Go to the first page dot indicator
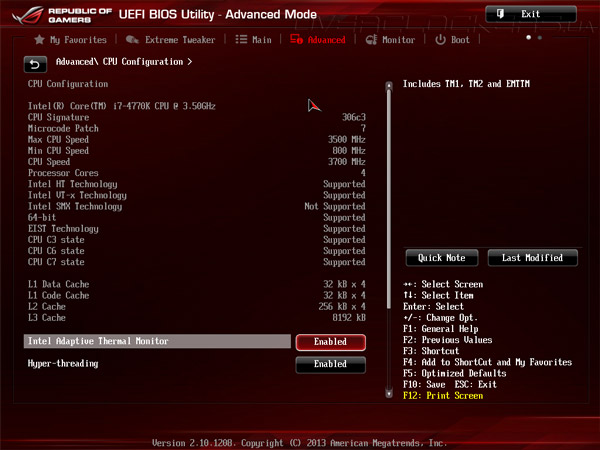The width and height of the screenshot is (600, 450). tap(528, 38)
